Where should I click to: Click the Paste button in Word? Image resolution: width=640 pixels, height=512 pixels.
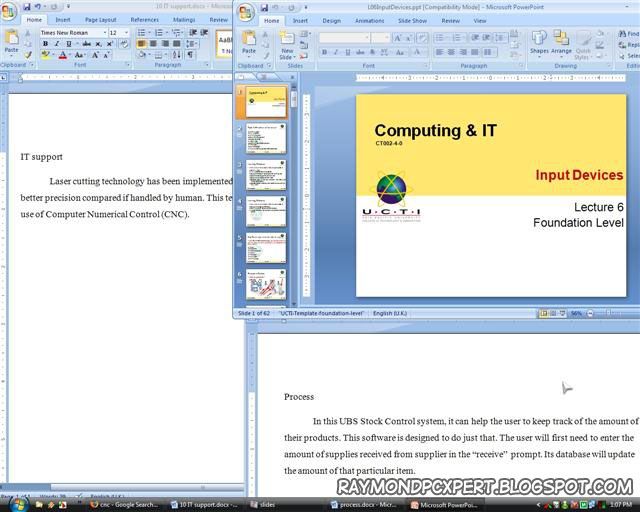11,42
